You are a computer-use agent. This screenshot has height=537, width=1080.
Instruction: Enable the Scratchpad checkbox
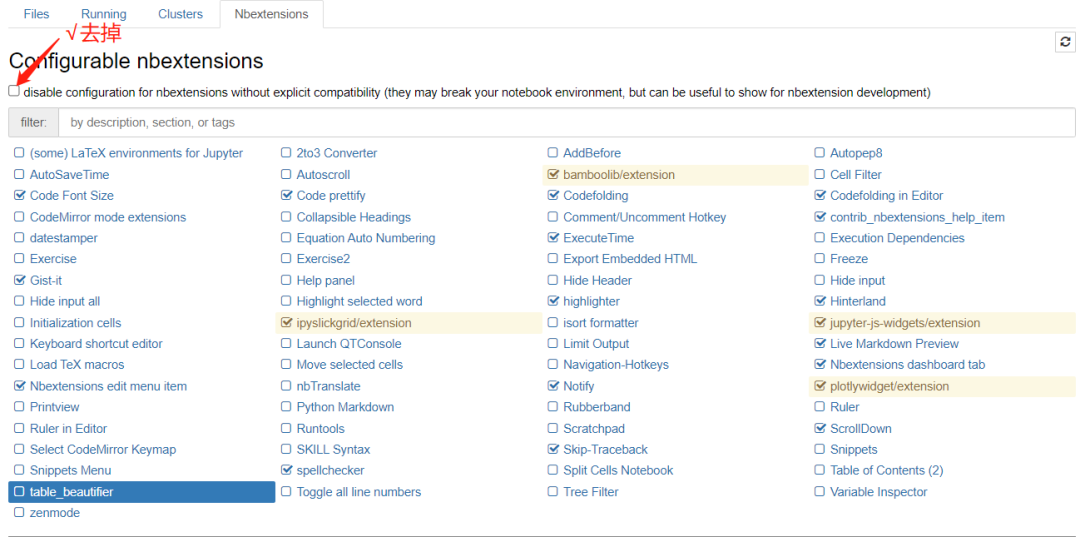click(553, 428)
